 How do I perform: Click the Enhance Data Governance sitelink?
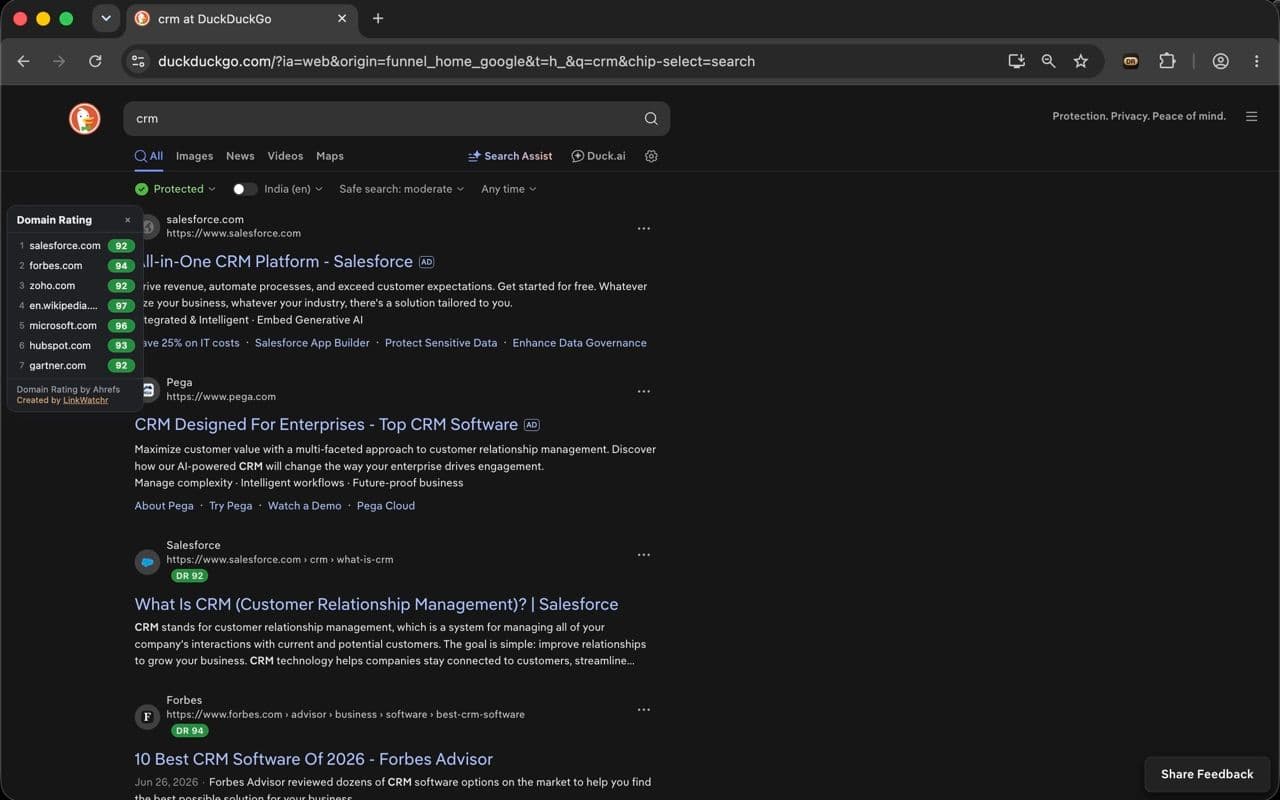click(580, 343)
